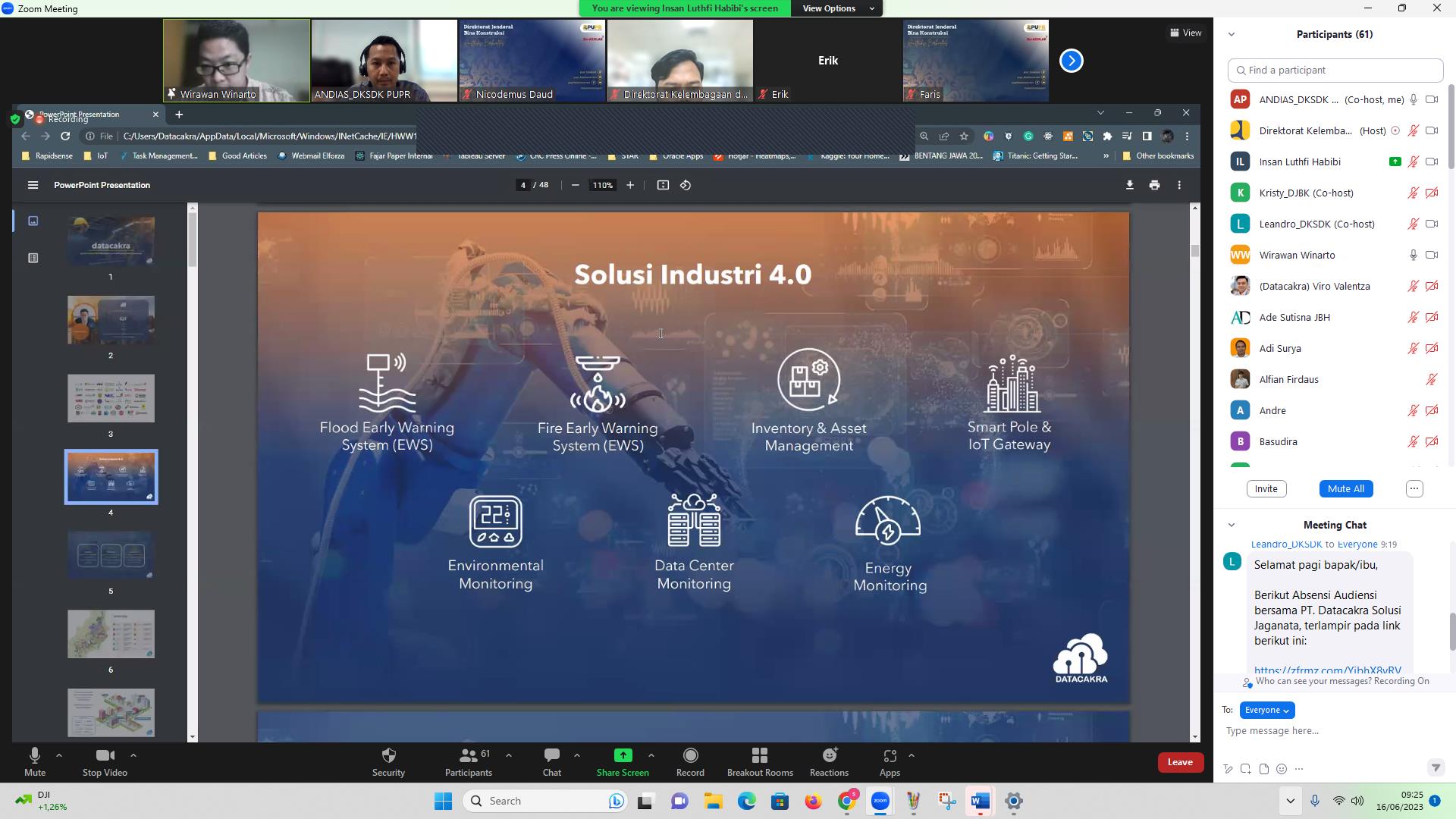Click Mute All button in participants
Image resolution: width=1456 pixels, height=819 pixels.
pyautogui.click(x=1345, y=488)
